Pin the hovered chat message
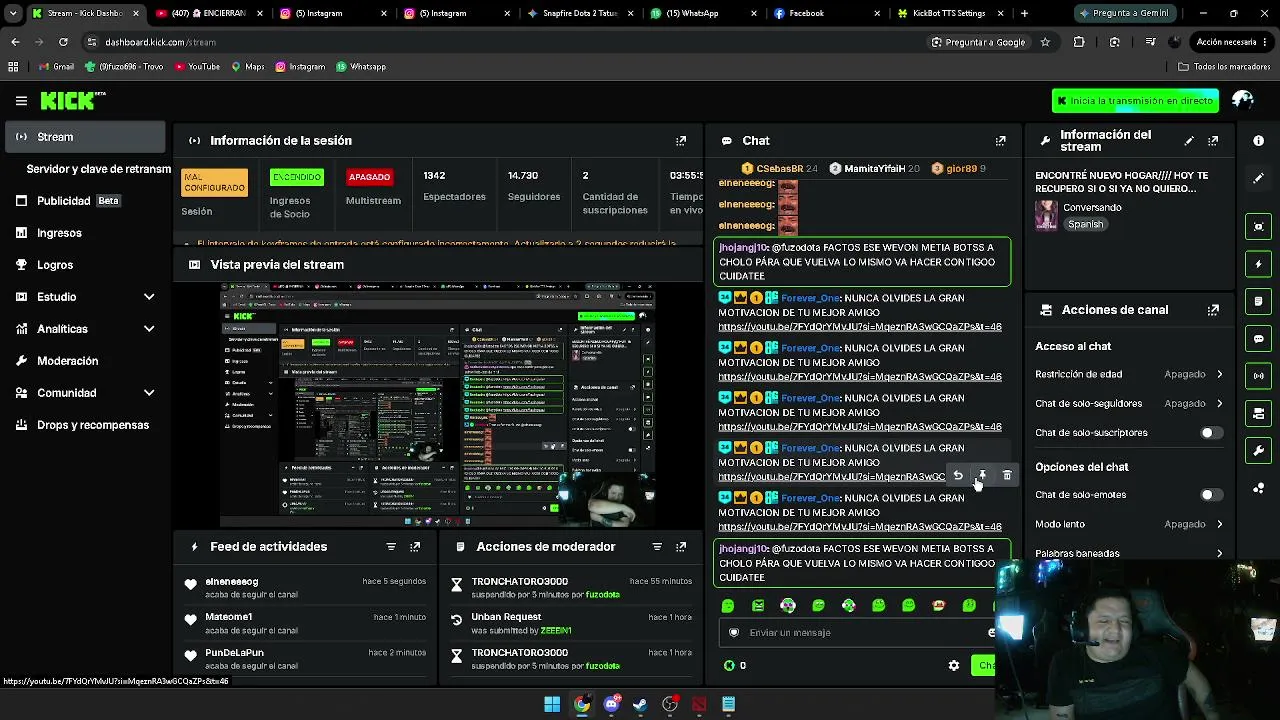This screenshot has width=1280, height=720. click(982, 476)
